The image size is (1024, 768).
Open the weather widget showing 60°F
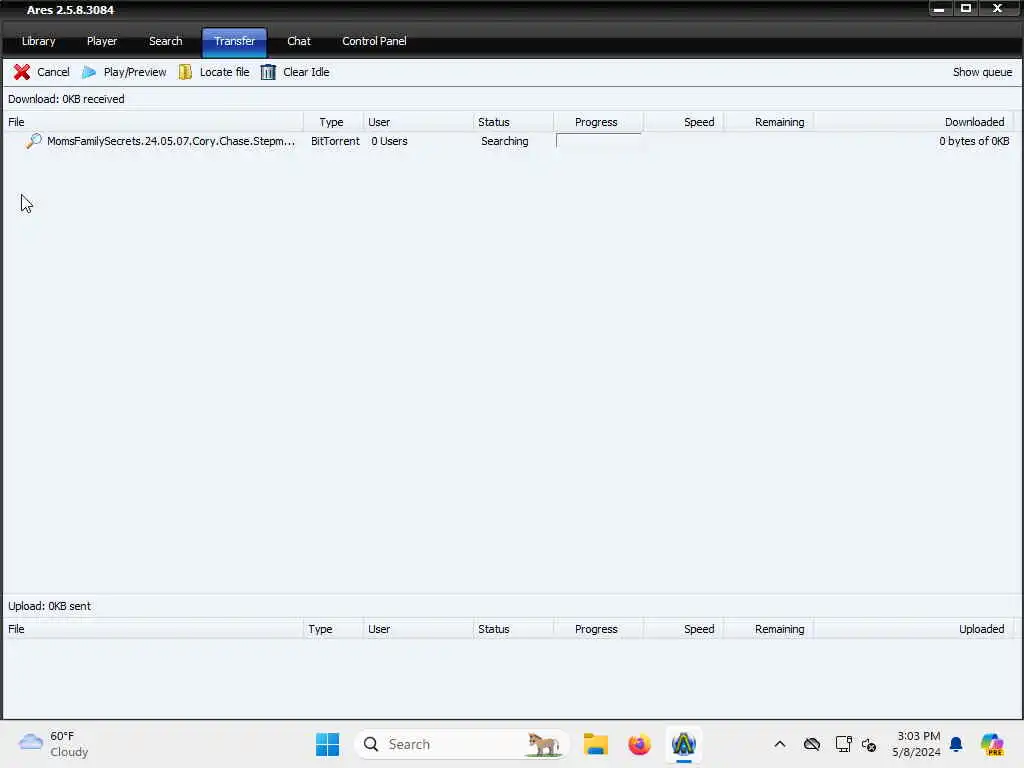pyautogui.click(x=54, y=744)
